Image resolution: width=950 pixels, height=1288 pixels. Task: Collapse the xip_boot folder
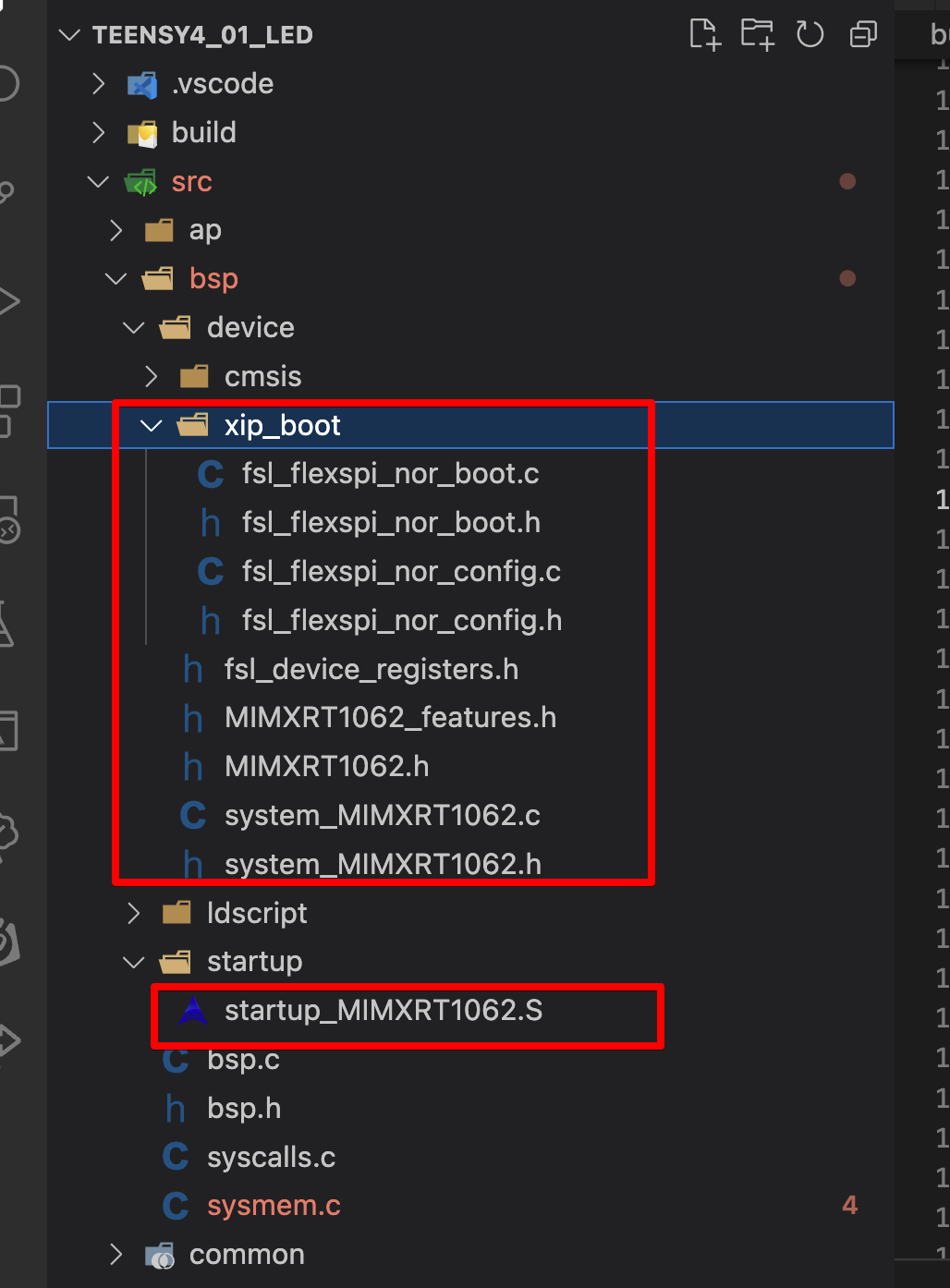[150, 425]
